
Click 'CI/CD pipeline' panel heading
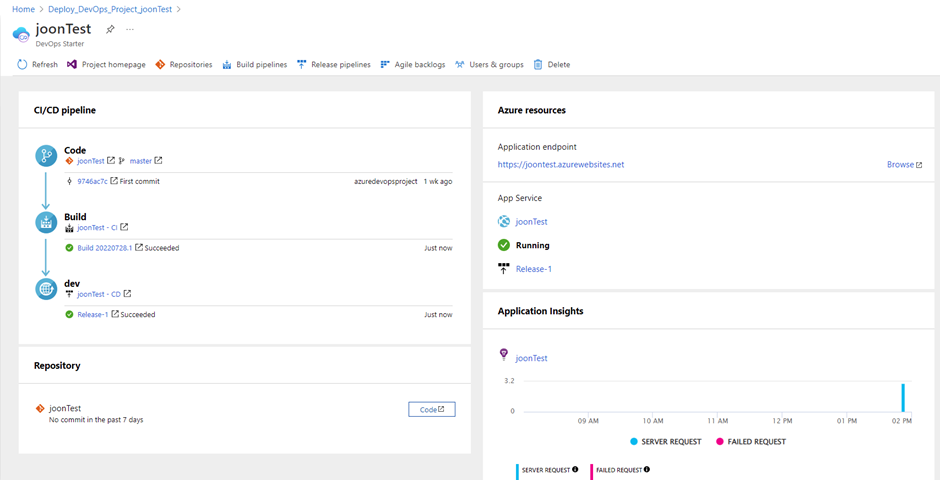tap(65, 110)
